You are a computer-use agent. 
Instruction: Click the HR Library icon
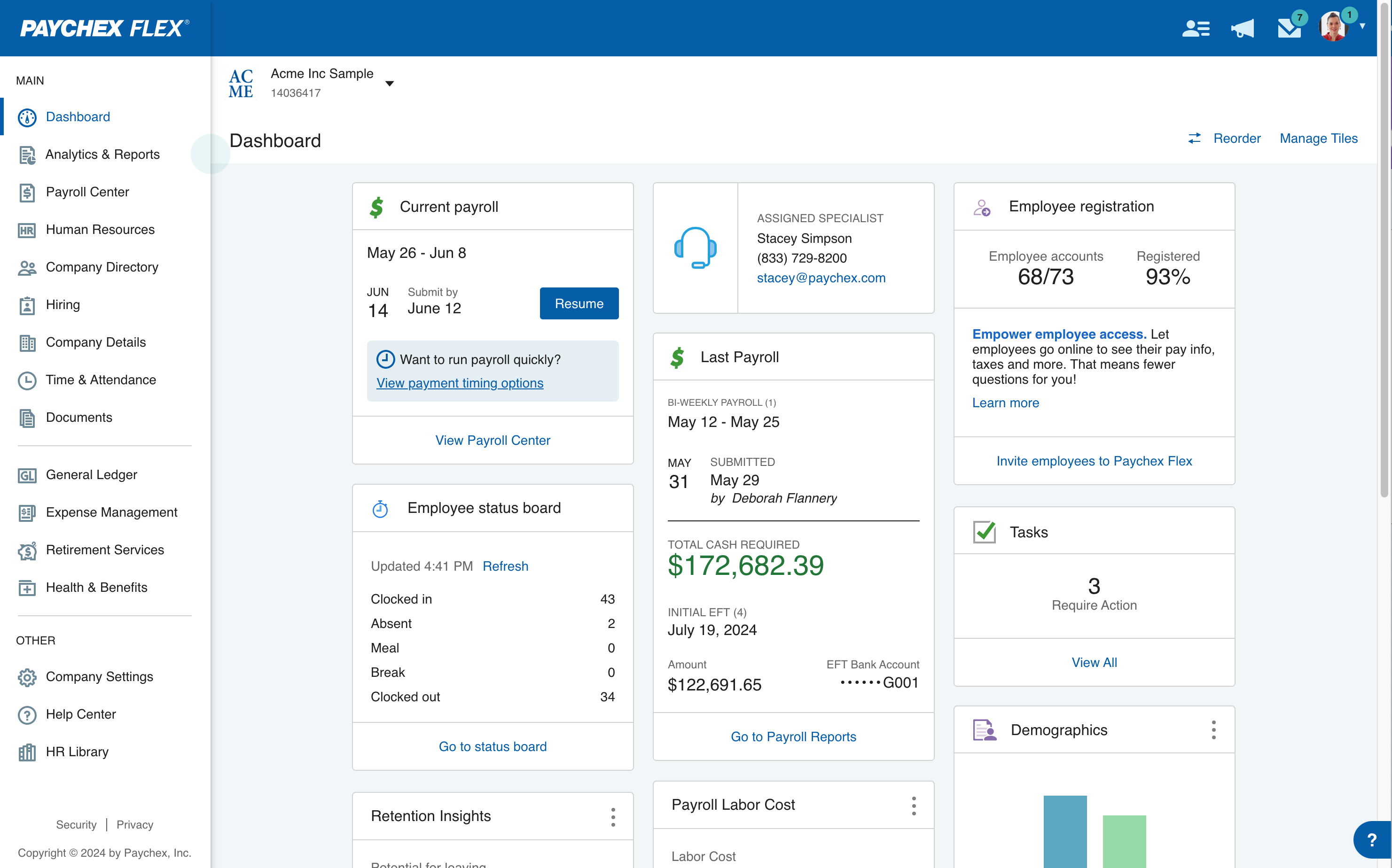point(27,752)
